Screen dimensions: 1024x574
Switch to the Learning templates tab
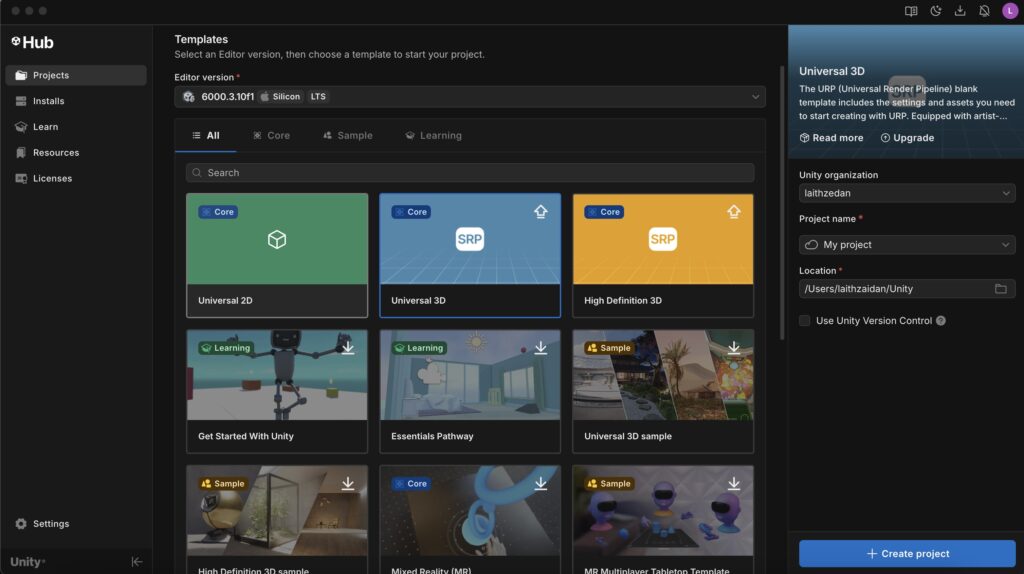433,136
